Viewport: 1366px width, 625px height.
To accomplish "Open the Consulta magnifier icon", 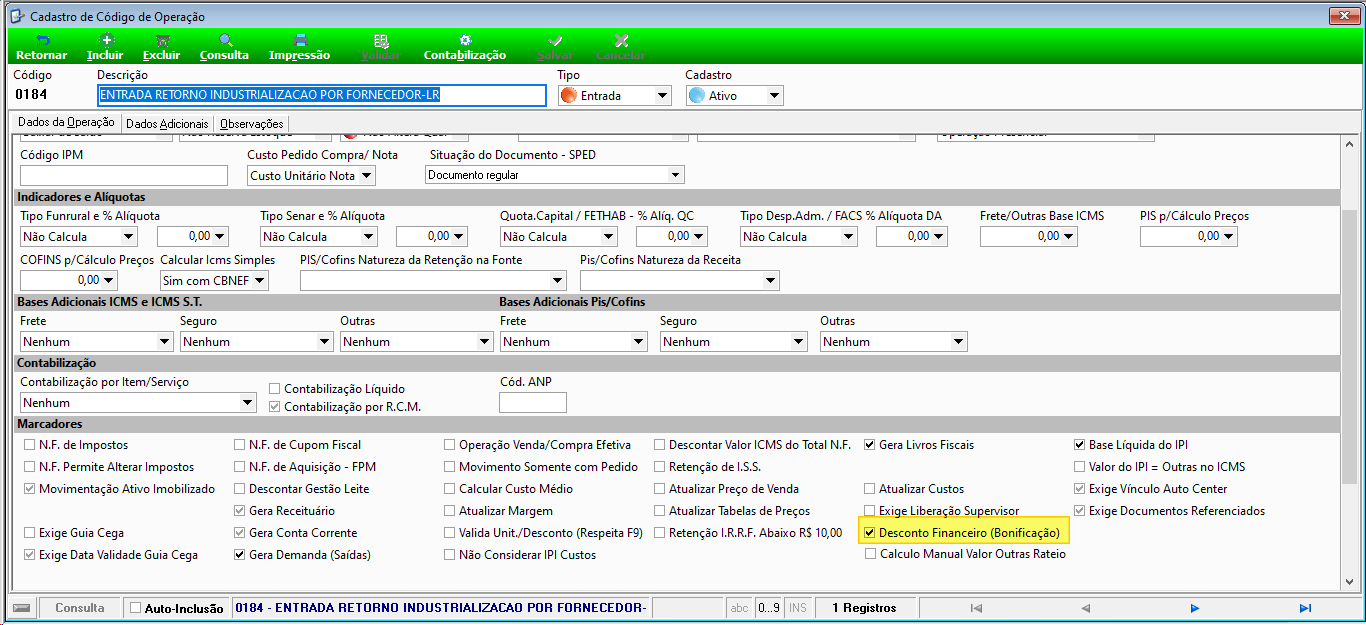I will (x=225, y=40).
